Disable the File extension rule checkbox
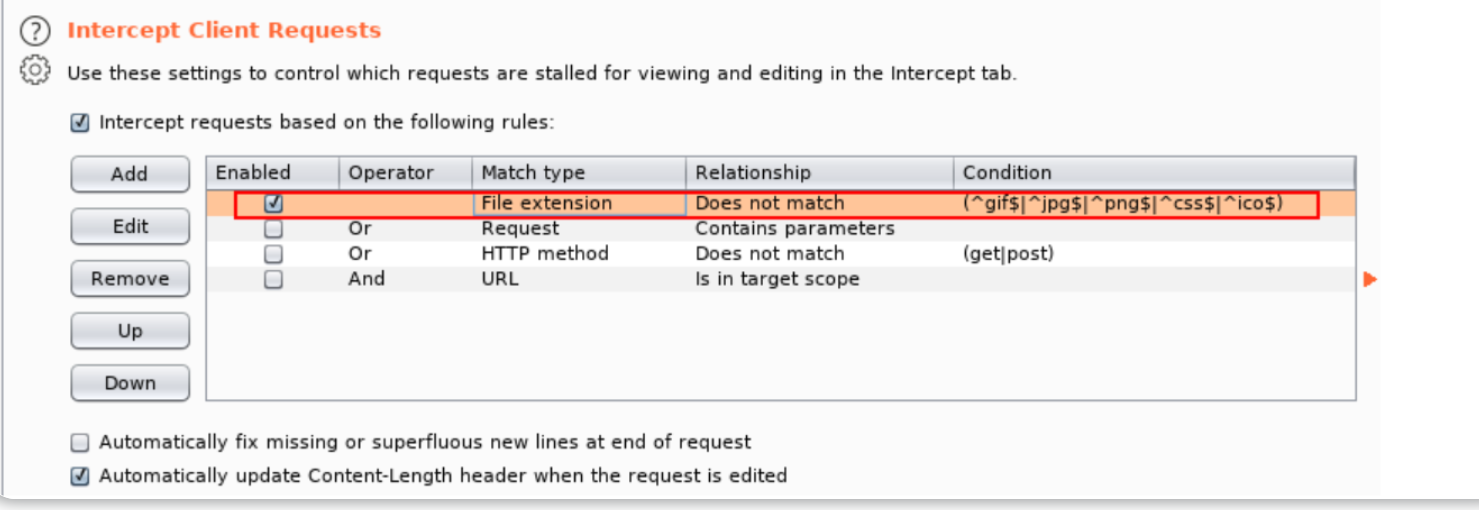The height and width of the screenshot is (510, 1479). point(273,203)
